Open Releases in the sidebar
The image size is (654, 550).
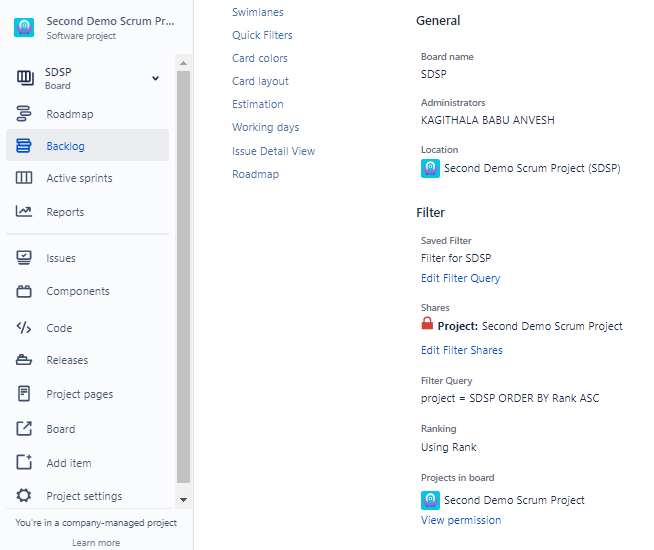tap(67, 360)
